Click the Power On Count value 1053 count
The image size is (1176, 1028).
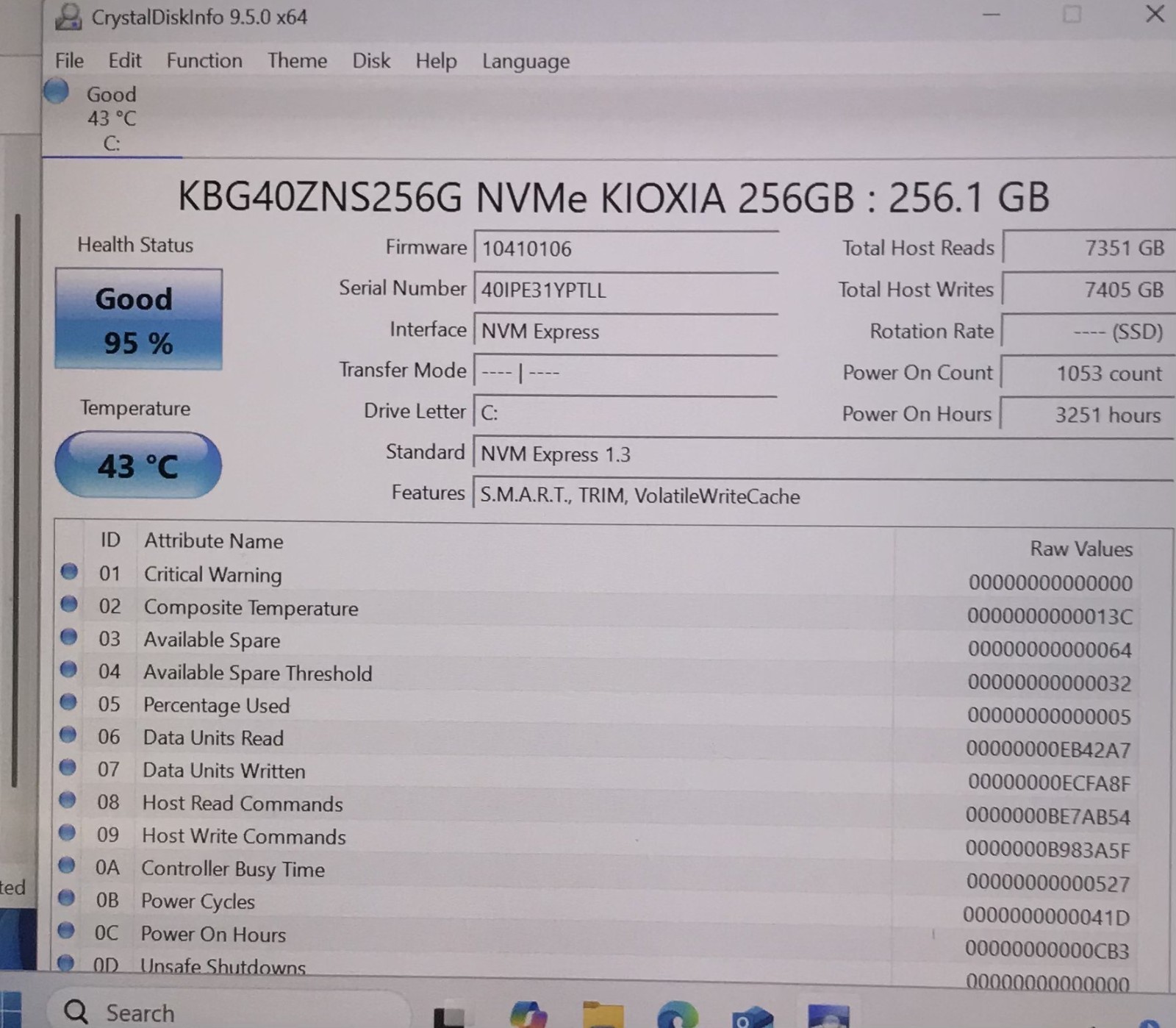pyautogui.click(x=1088, y=373)
